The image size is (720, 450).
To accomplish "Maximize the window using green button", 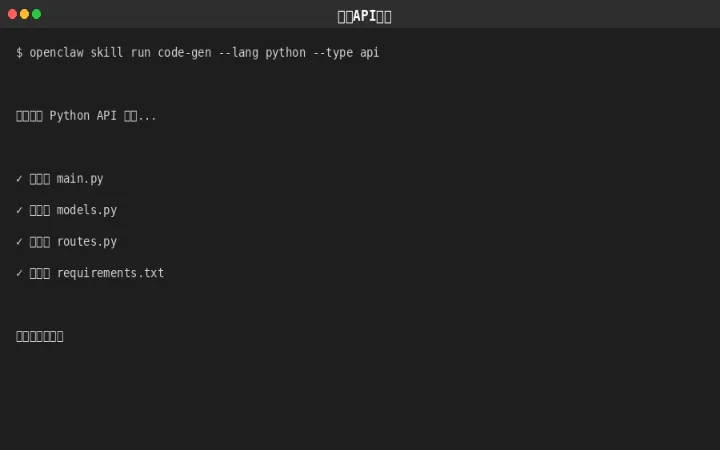I will tap(36, 14).
